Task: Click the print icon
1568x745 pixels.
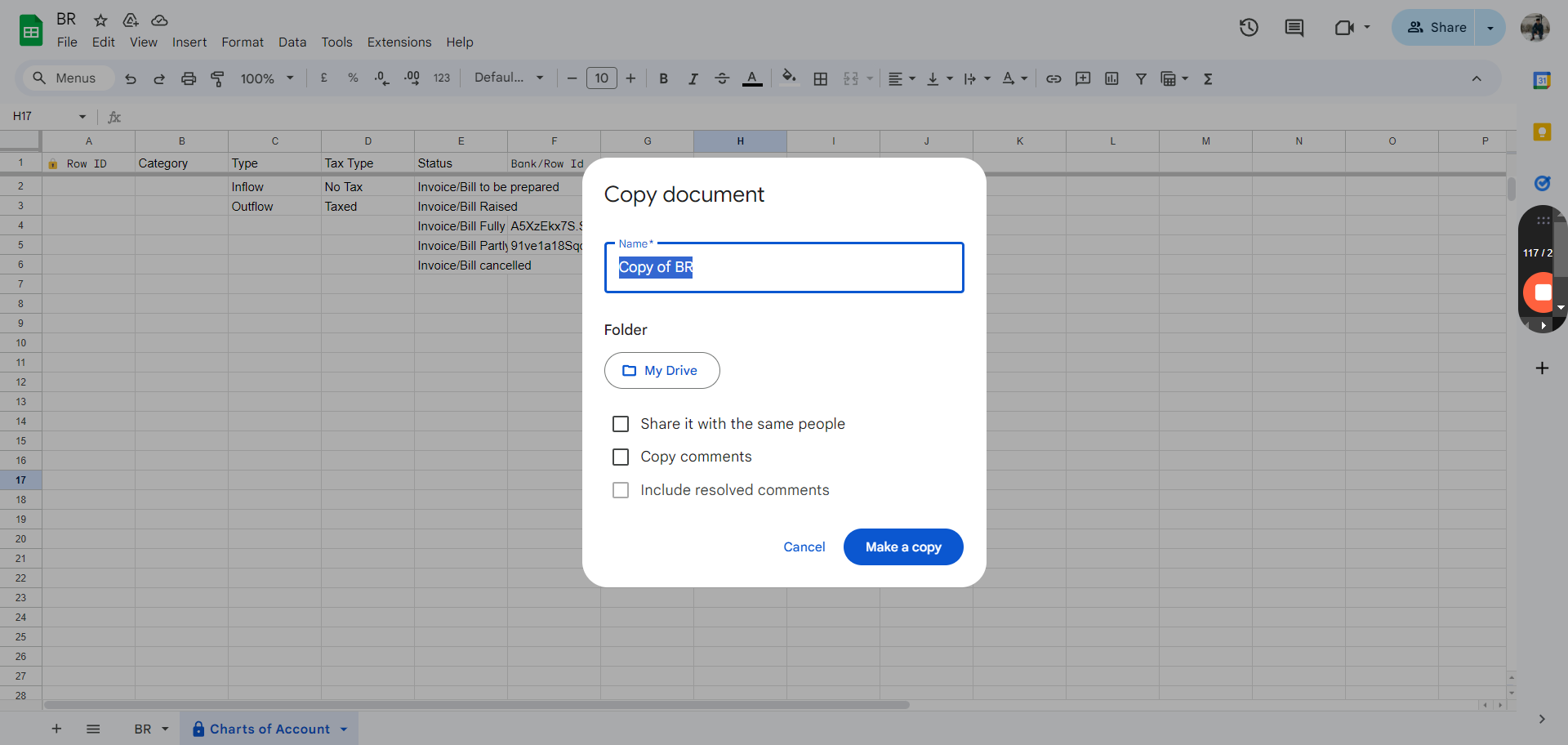Action: (189, 78)
